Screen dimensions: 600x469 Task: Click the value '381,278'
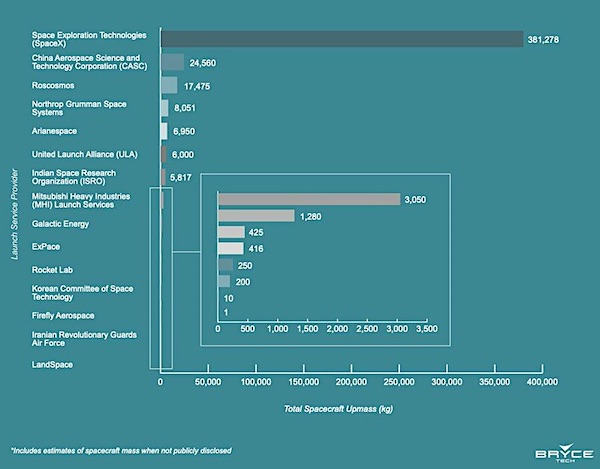(543, 39)
